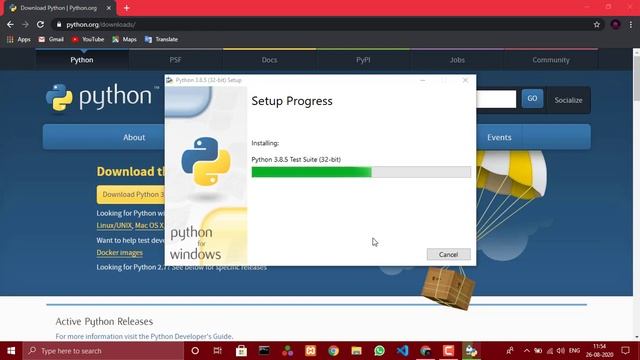Go back in browser history

coord(10,24)
